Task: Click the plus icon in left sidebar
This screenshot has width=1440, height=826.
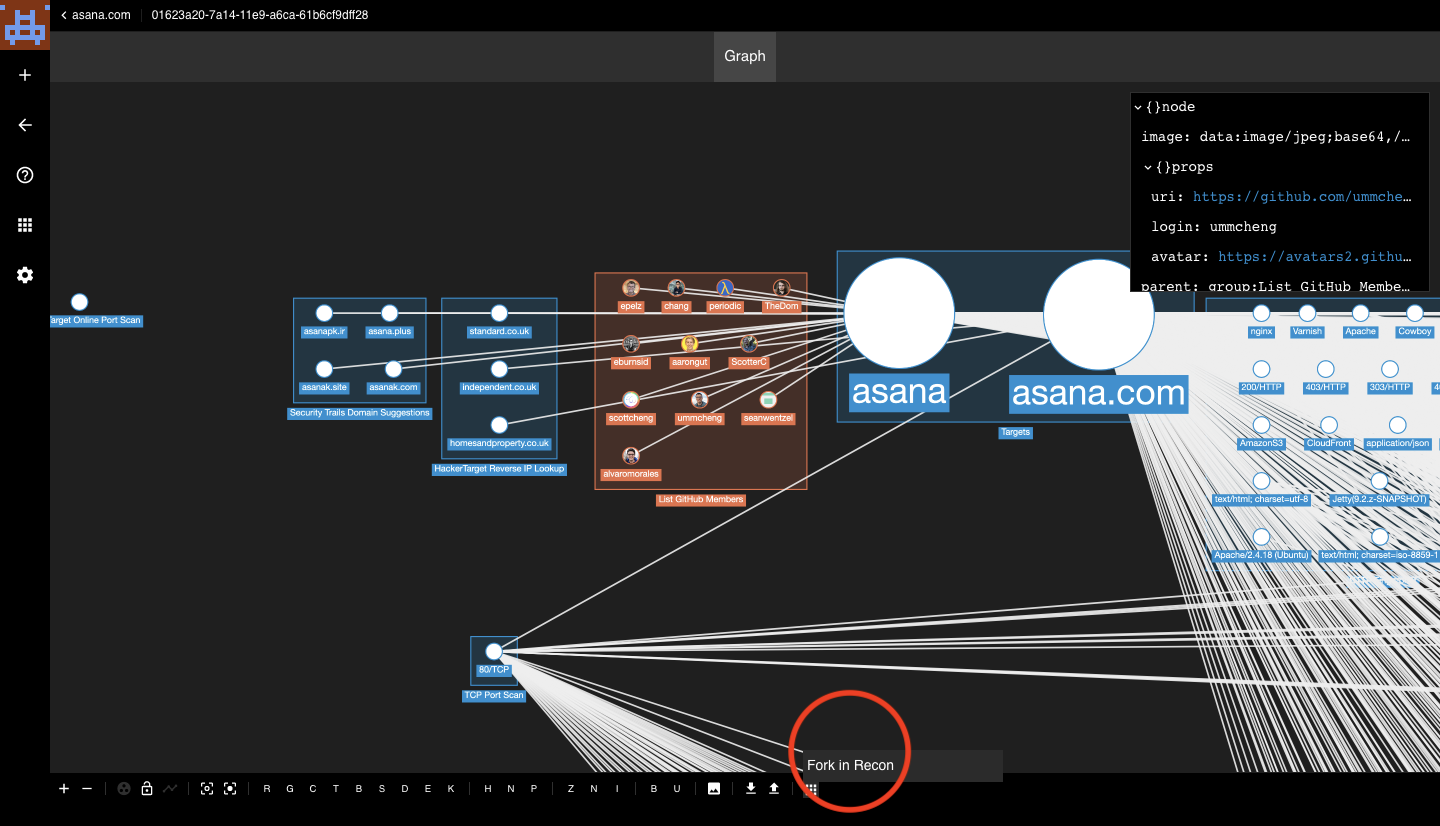Action: [25, 75]
